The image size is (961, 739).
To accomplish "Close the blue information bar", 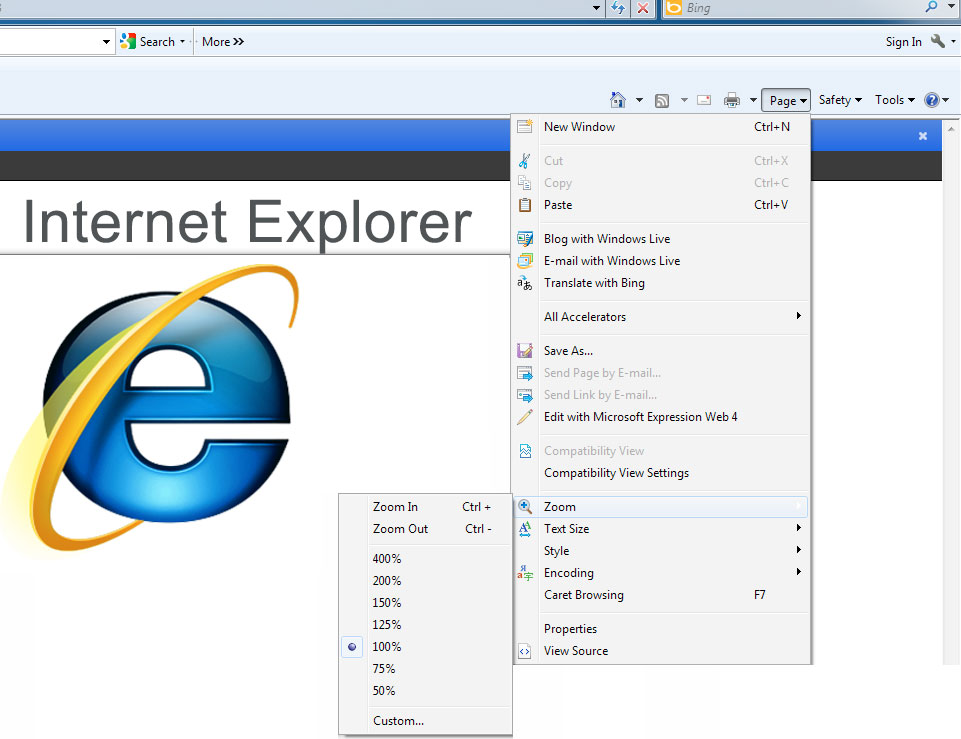I will point(922,135).
